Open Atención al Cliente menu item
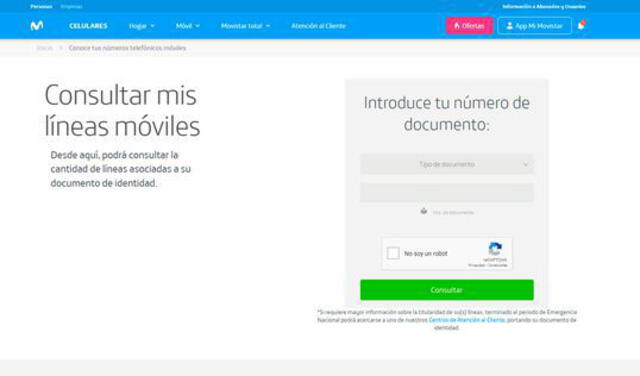This screenshot has height=376, width=640. (318, 26)
